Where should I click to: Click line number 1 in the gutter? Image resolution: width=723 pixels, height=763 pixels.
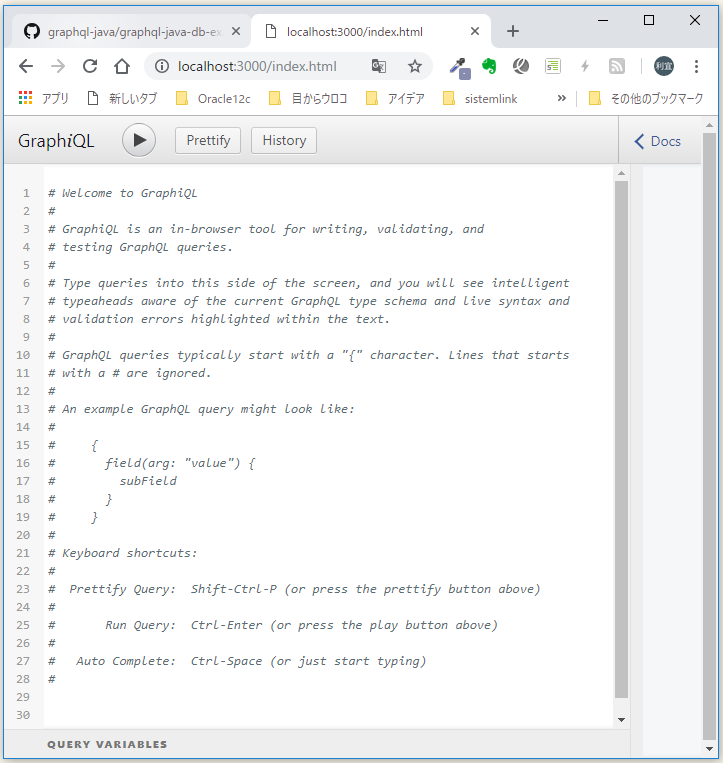[26, 193]
